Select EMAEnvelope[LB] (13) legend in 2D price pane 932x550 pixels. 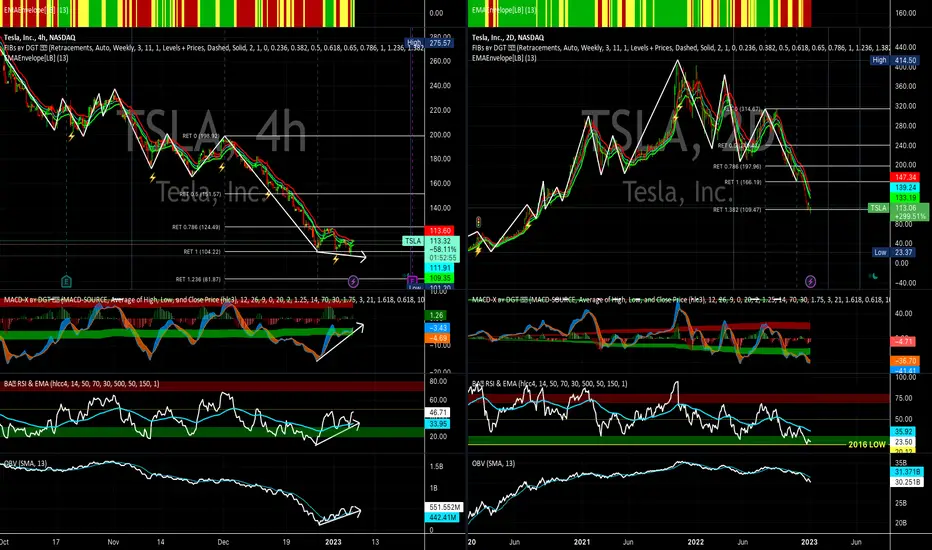point(504,58)
